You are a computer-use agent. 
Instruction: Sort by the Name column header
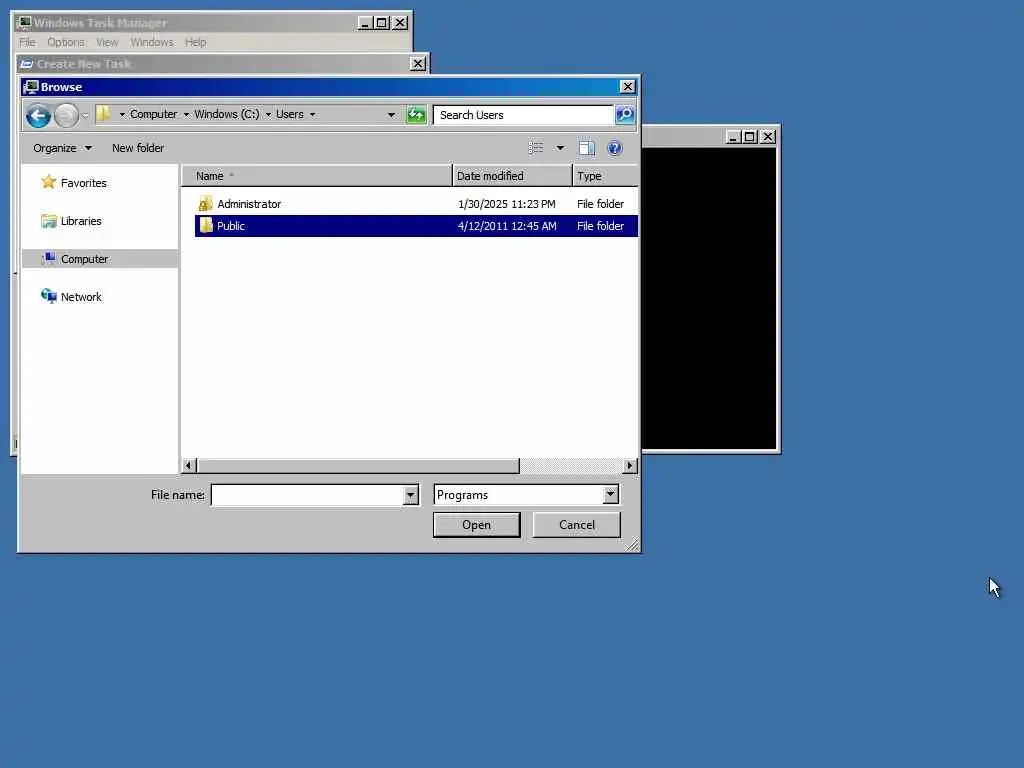pos(317,176)
